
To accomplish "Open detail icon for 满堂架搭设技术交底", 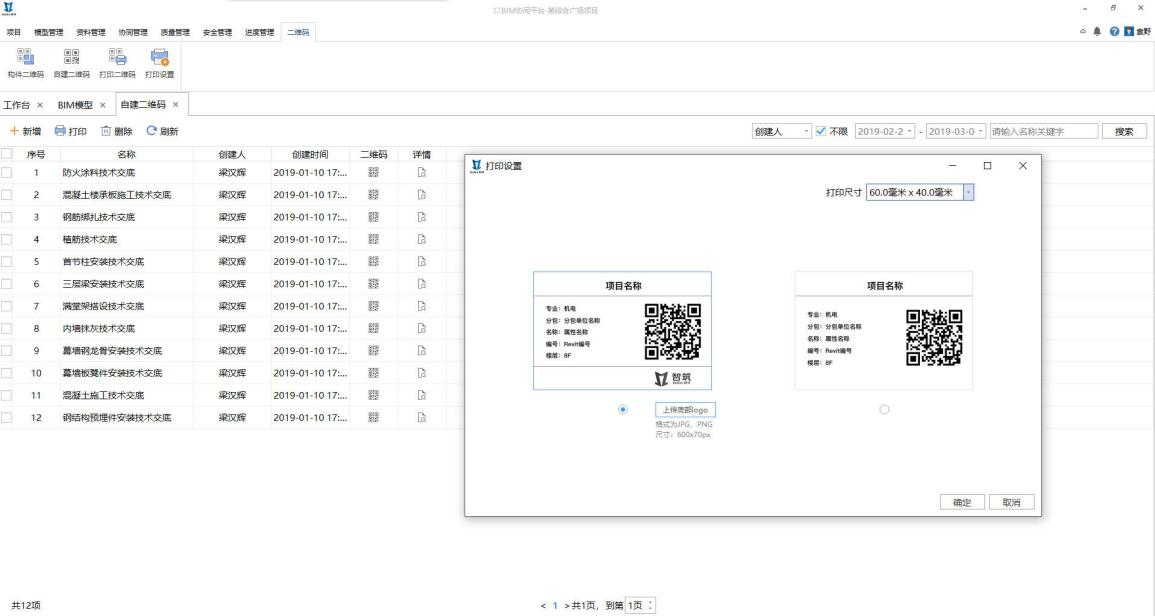I will point(421,306).
